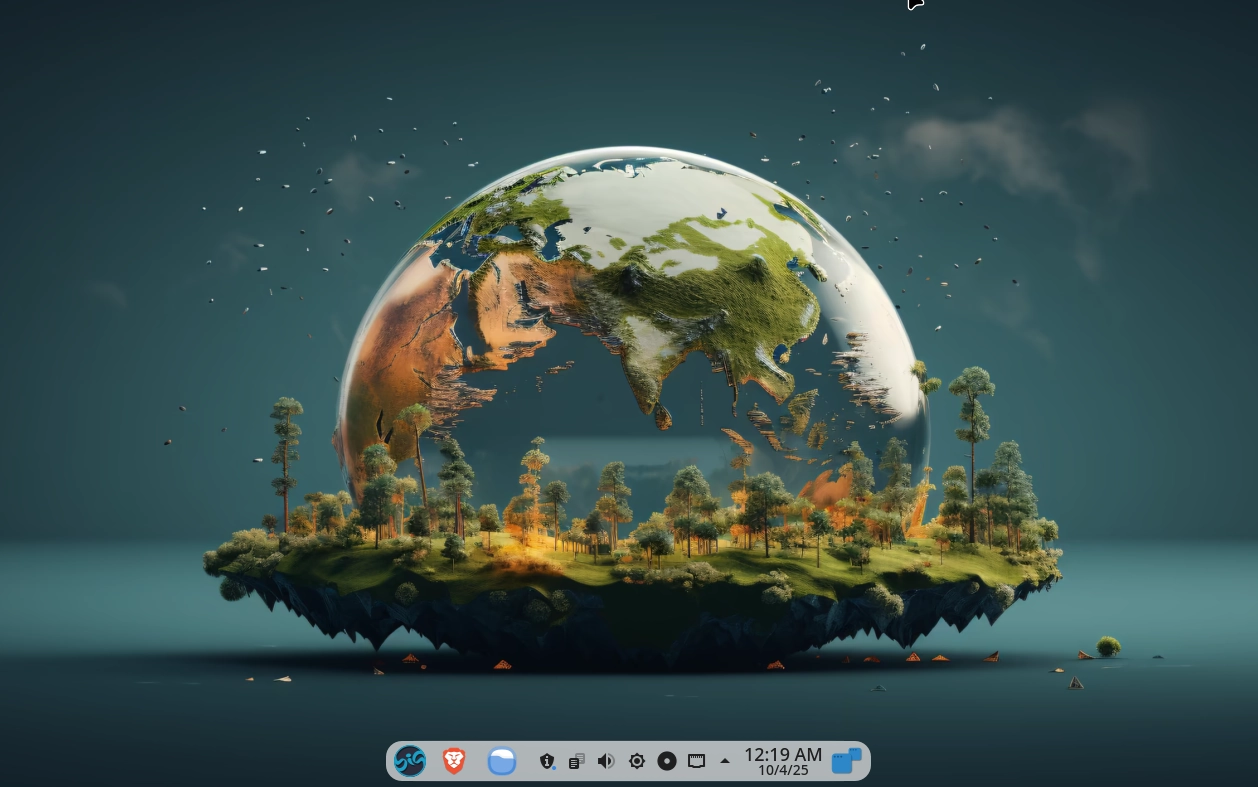Click the cloud in the wallpaper's upper right
Viewport: 1258px width, 787px height.
(980, 150)
